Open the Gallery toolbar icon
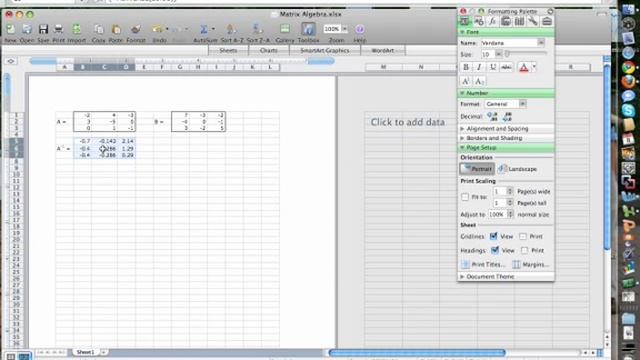The image size is (640, 360). (285, 29)
